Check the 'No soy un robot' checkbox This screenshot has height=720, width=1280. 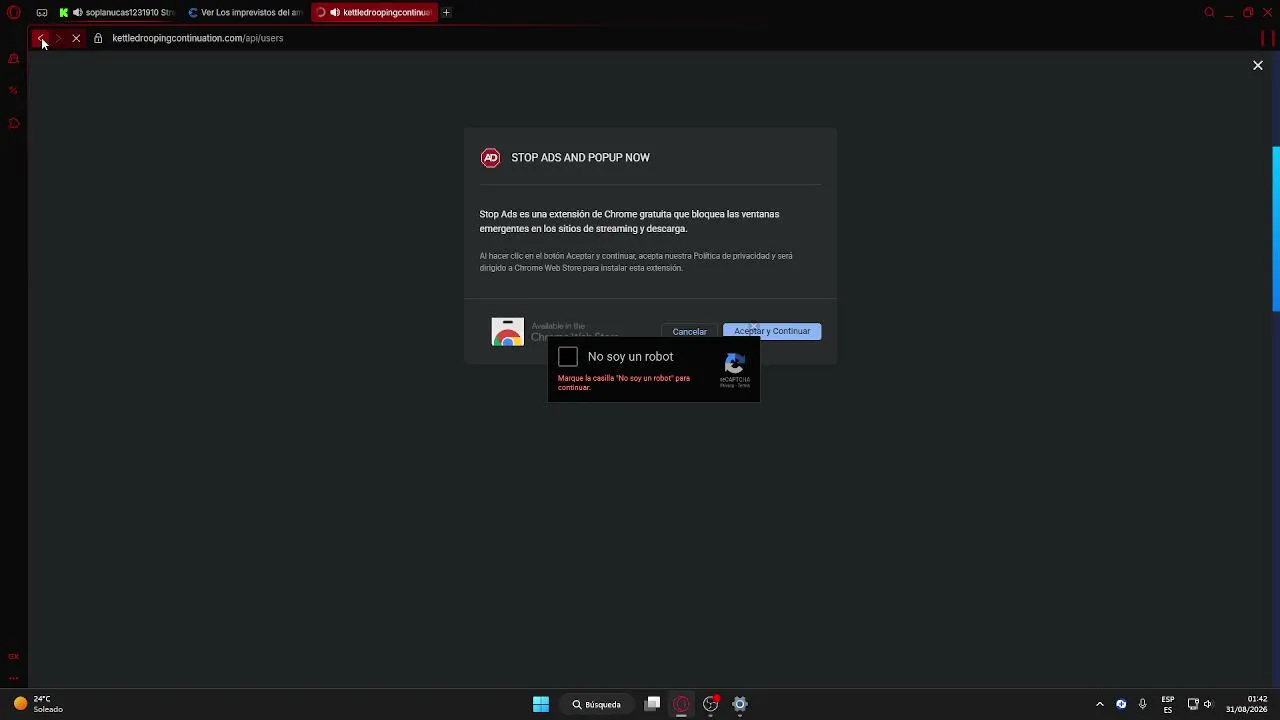click(568, 357)
